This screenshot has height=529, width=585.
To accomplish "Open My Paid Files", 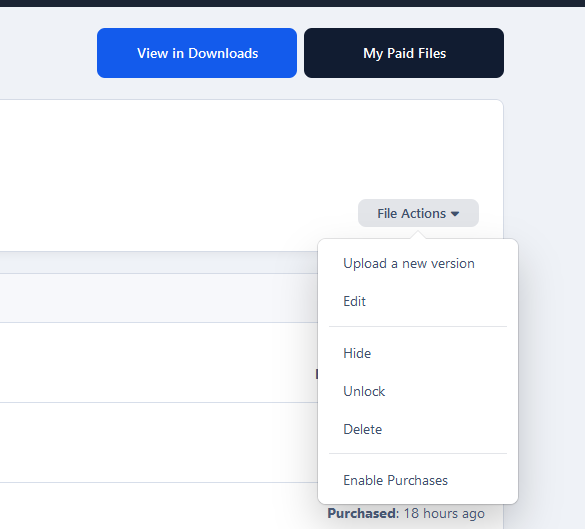I will (x=404, y=53).
